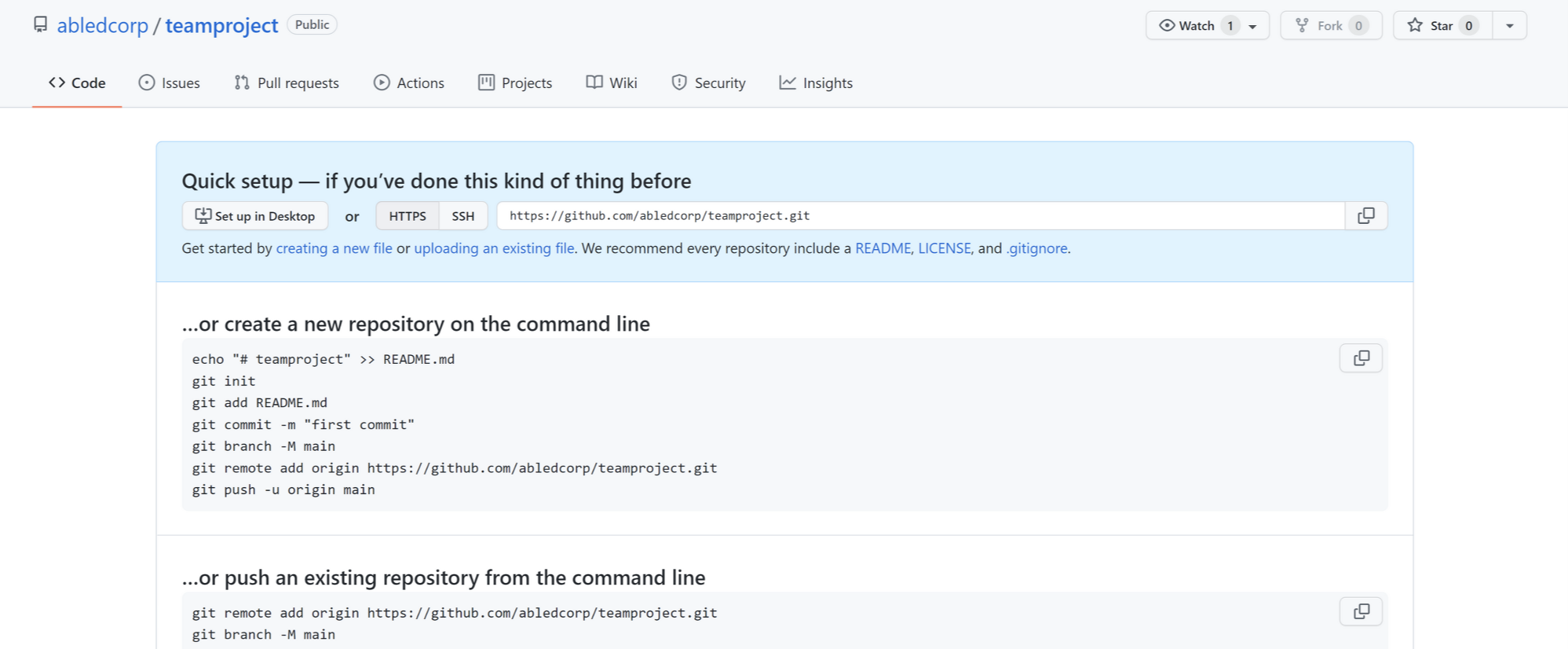Image resolution: width=1568 pixels, height=649 pixels.
Task: Open the Wiki tab
Action: coord(612,82)
